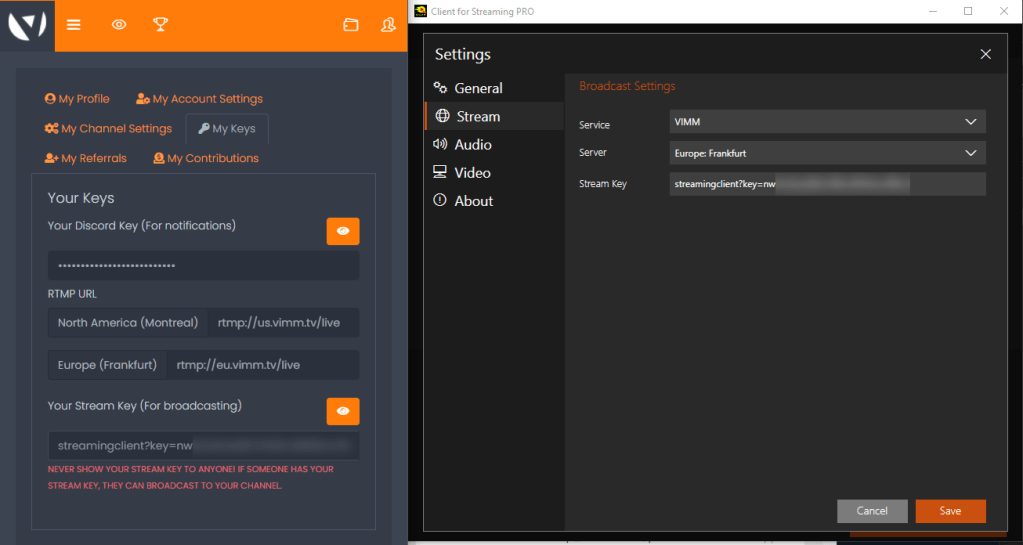The image size is (1023, 545).
Task: Open the hamburger menu in the orange header
Action: click(73, 25)
